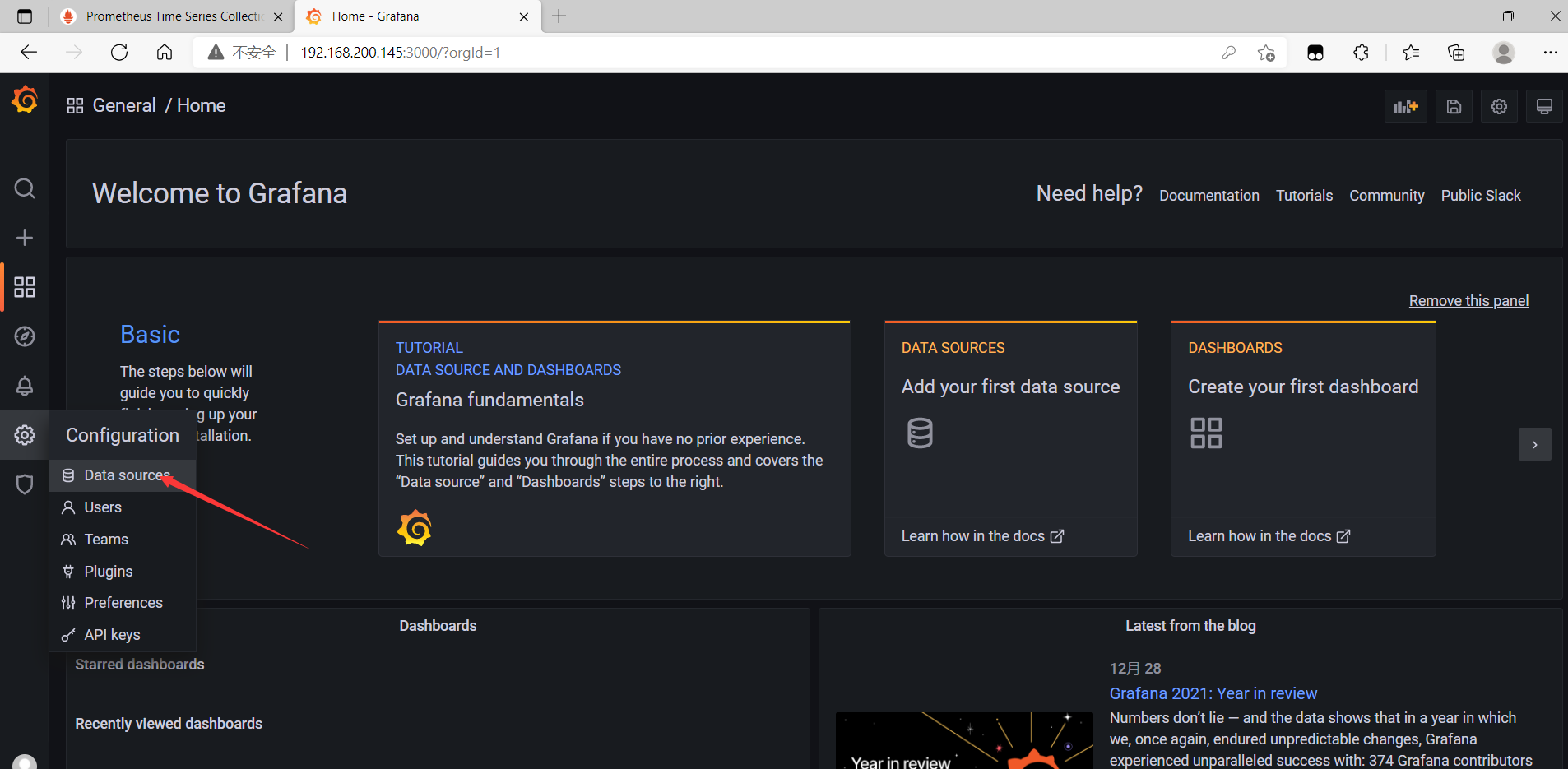The width and height of the screenshot is (1568, 769).
Task: Click the not secure warning icon
Action: coord(216,53)
